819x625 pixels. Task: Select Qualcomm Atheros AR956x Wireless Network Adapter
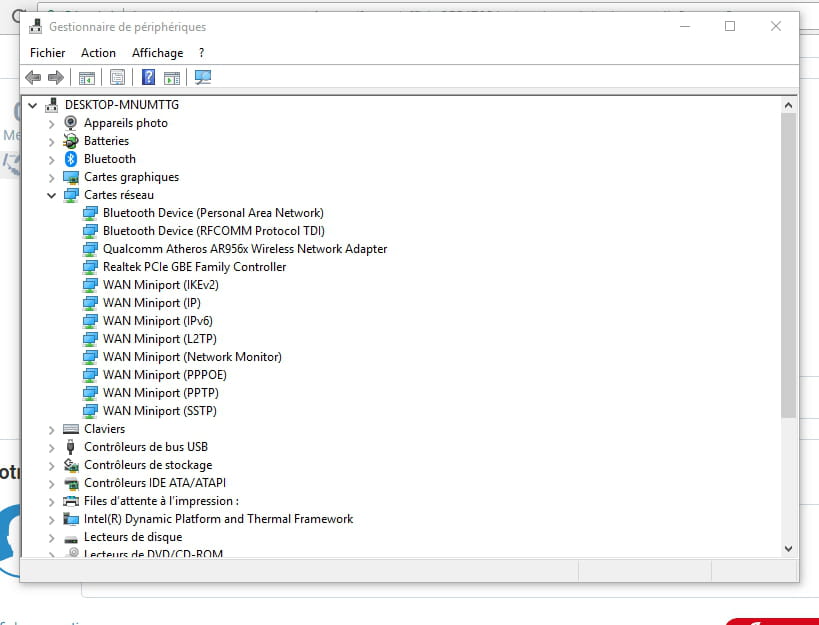click(x=245, y=249)
